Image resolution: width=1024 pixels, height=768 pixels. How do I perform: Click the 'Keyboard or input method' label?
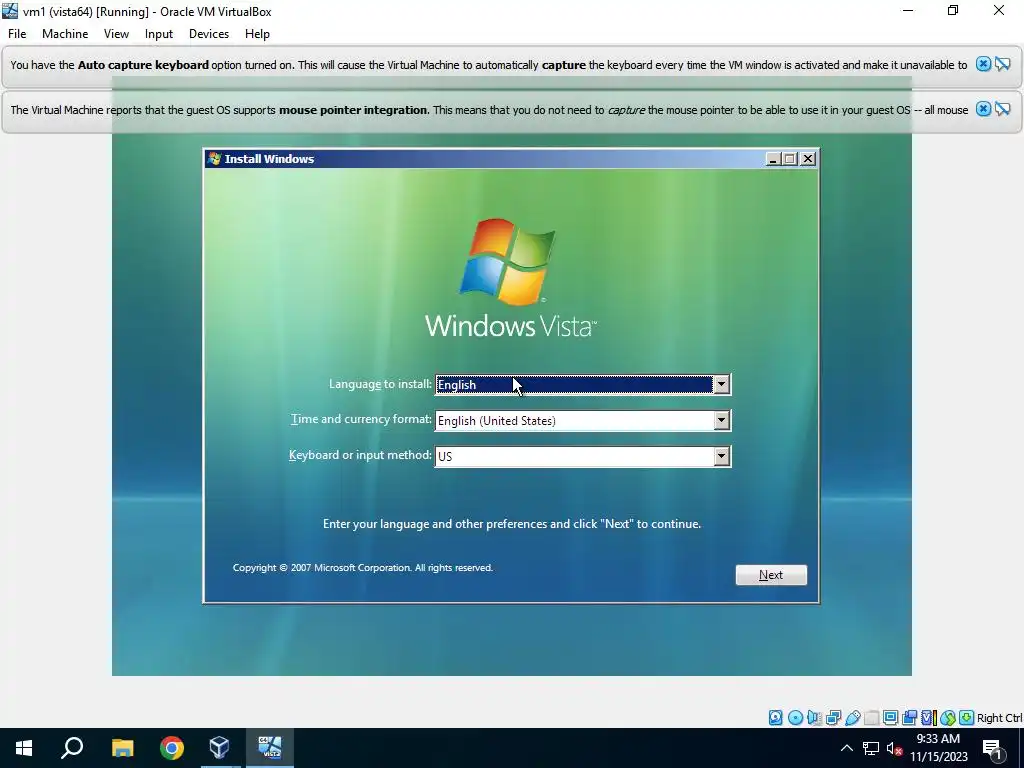(360, 455)
